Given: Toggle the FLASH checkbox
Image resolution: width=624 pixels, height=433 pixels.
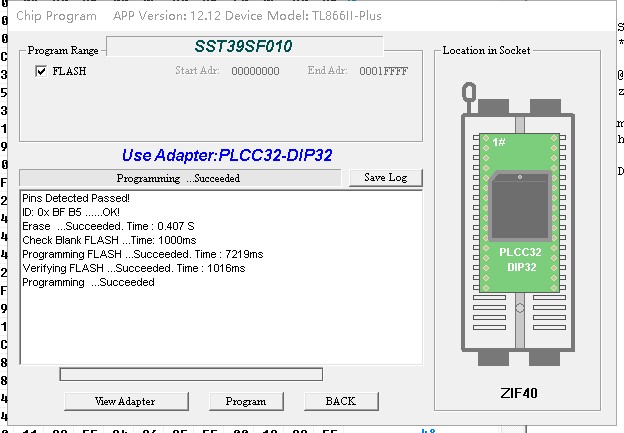Looking at the screenshot, I should coord(41,71).
